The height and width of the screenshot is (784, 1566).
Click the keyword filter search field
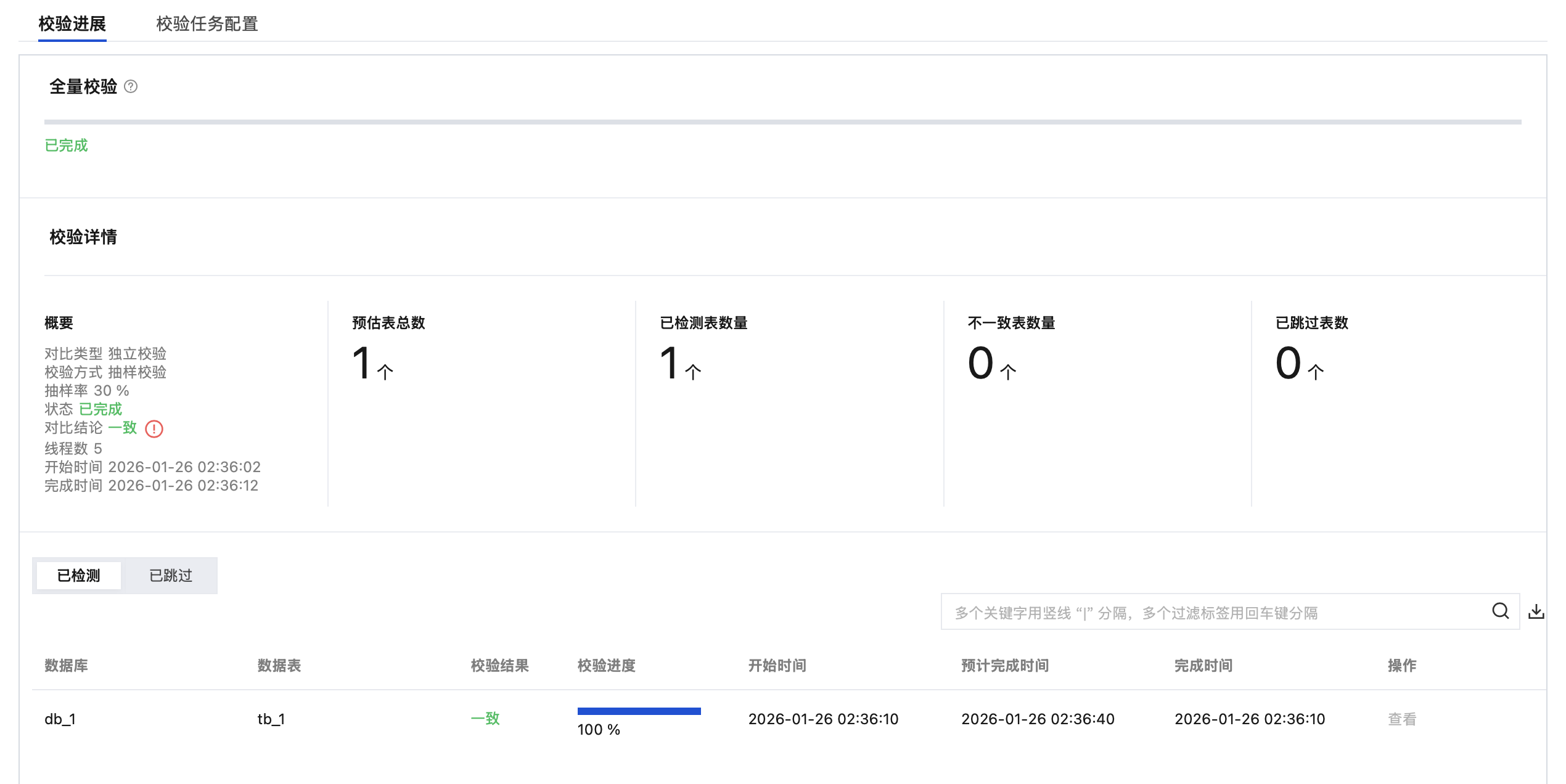pos(1208,613)
